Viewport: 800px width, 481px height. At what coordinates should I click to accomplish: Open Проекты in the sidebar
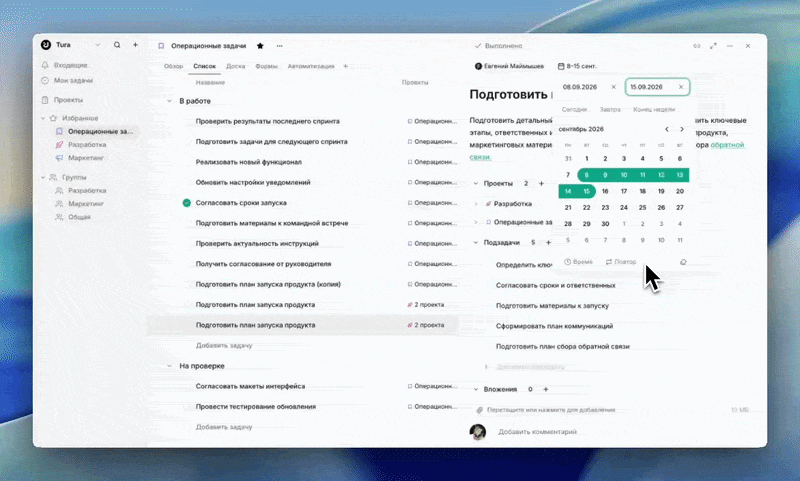point(68,100)
